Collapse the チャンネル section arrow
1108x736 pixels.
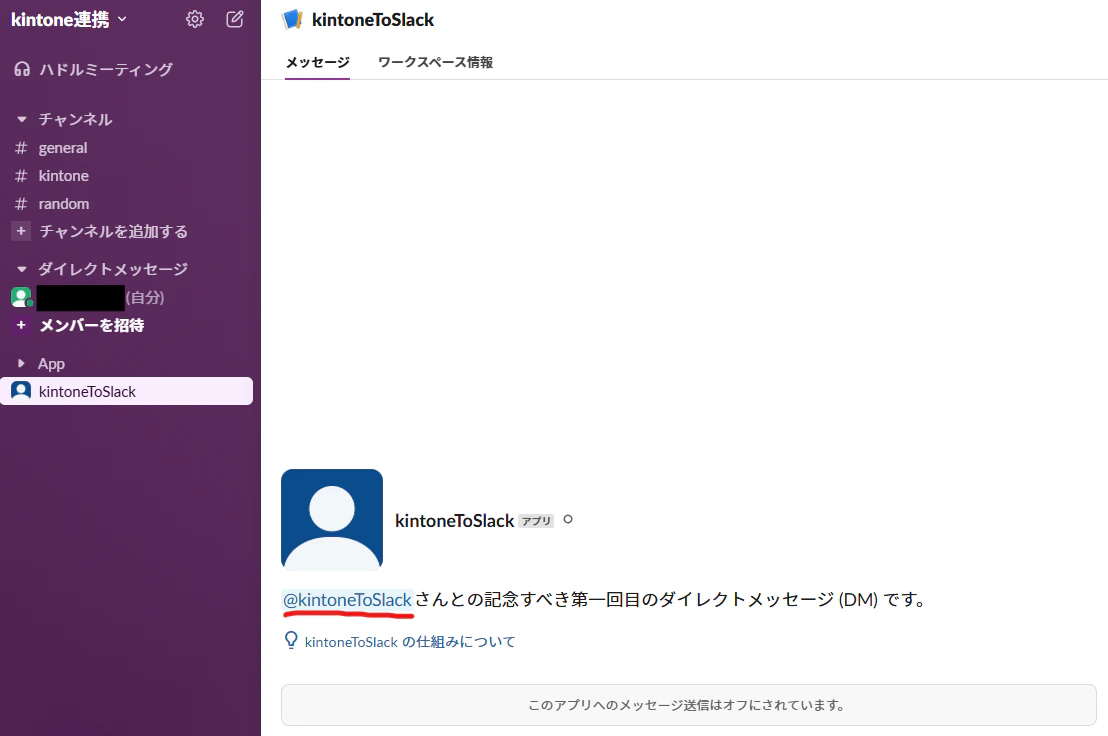(x=21, y=119)
